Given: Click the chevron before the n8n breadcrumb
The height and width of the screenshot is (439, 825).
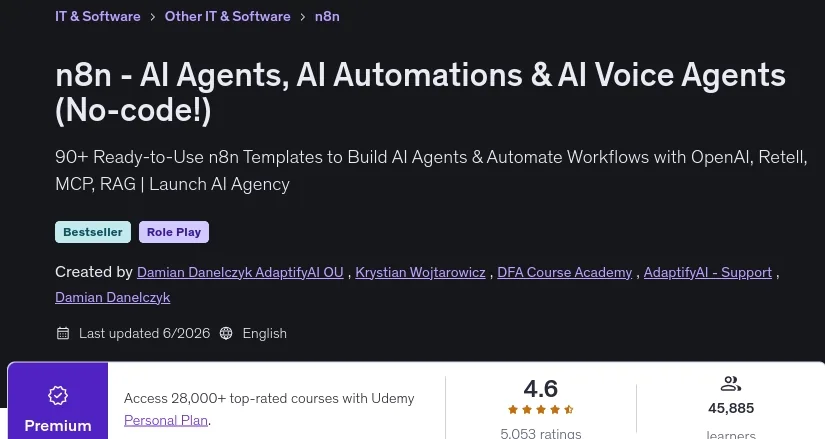Looking at the screenshot, I should pyautogui.click(x=303, y=17).
